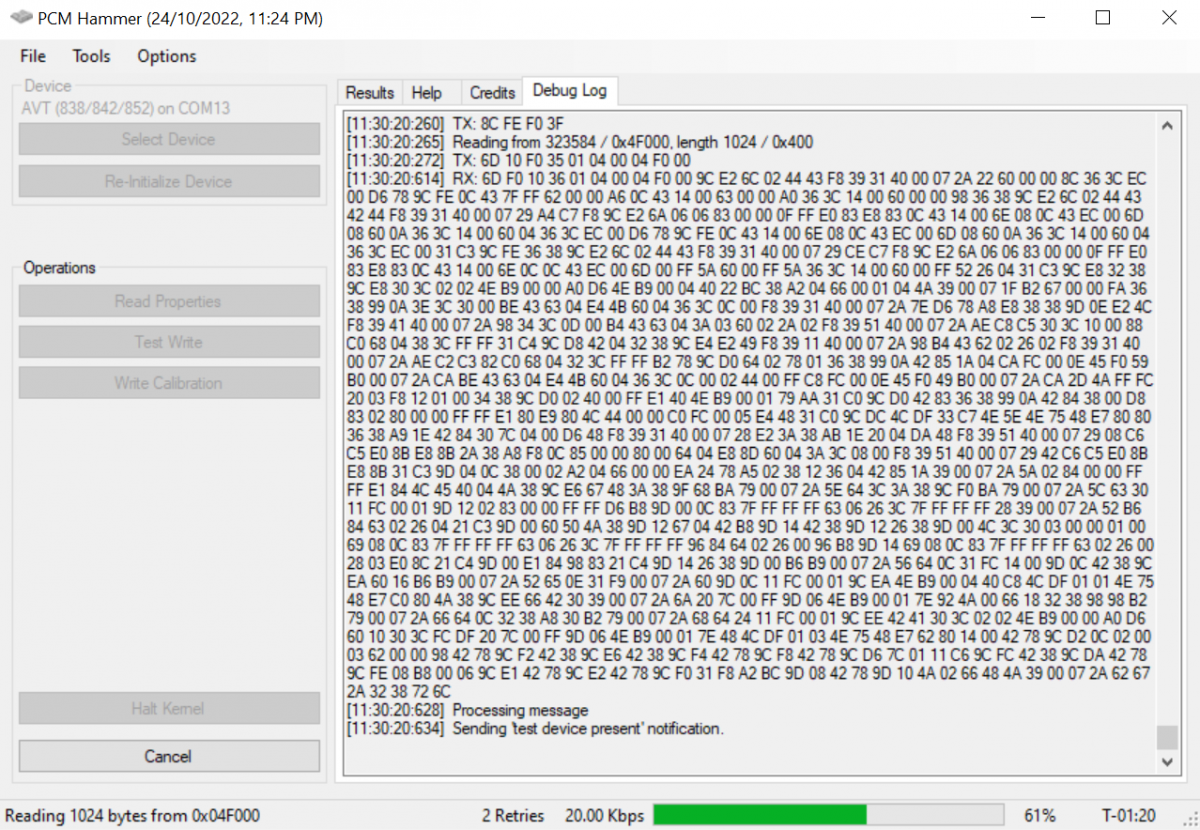Click the 'T-01:20' time remaining value

(x=1129, y=816)
